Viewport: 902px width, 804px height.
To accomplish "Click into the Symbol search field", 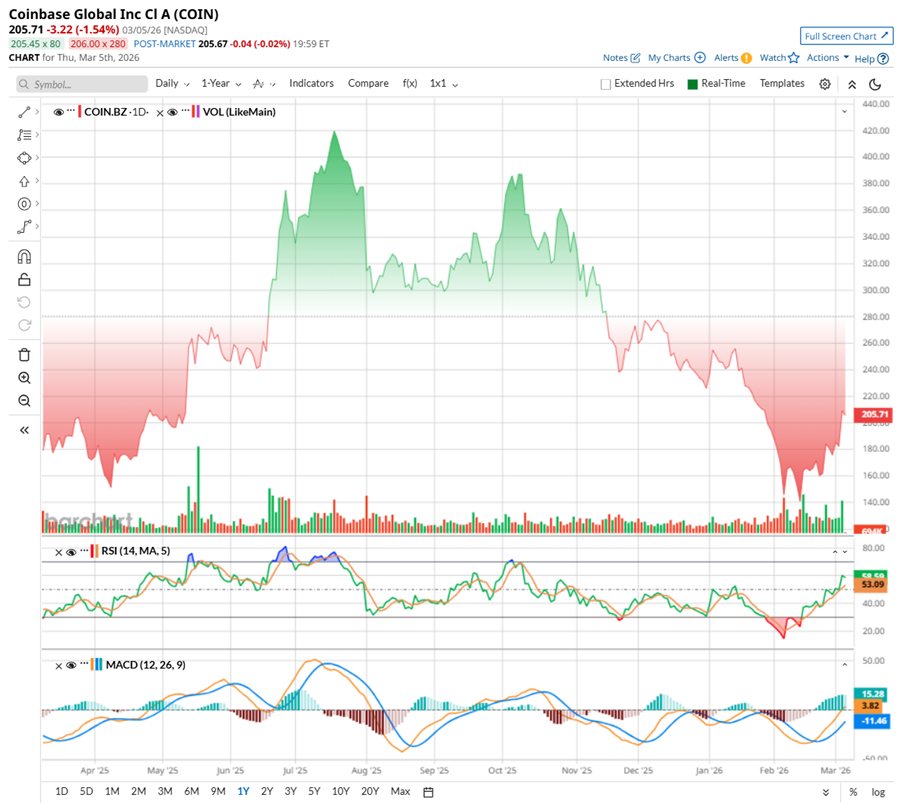I will tap(82, 84).
